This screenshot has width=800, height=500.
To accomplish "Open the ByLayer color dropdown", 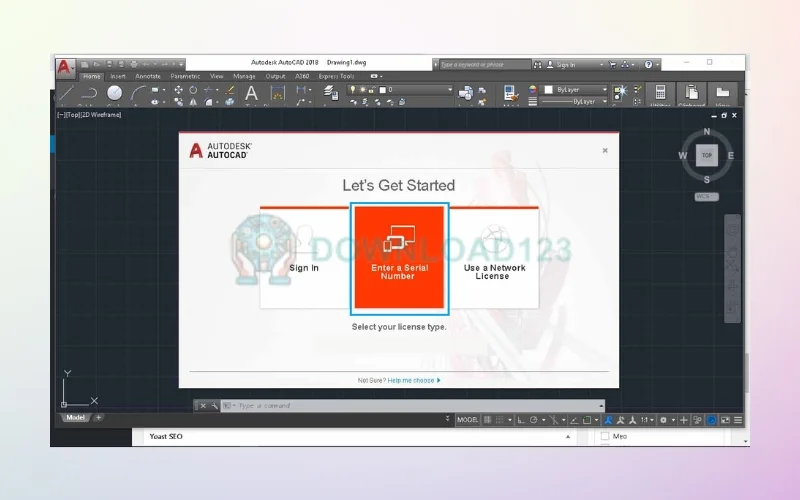I will (x=578, y=89).
